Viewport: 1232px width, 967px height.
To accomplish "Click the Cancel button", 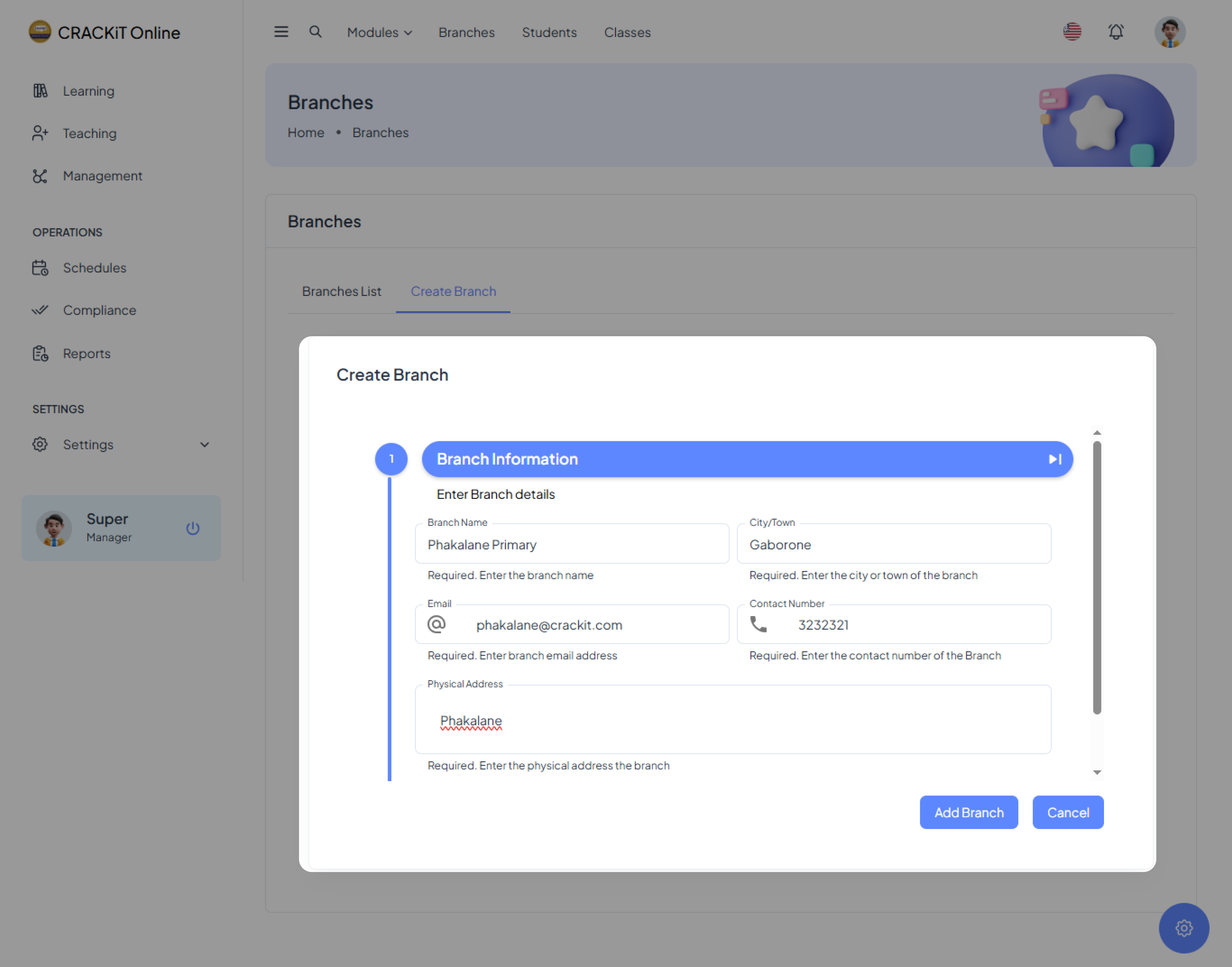I will [1067, 812].
